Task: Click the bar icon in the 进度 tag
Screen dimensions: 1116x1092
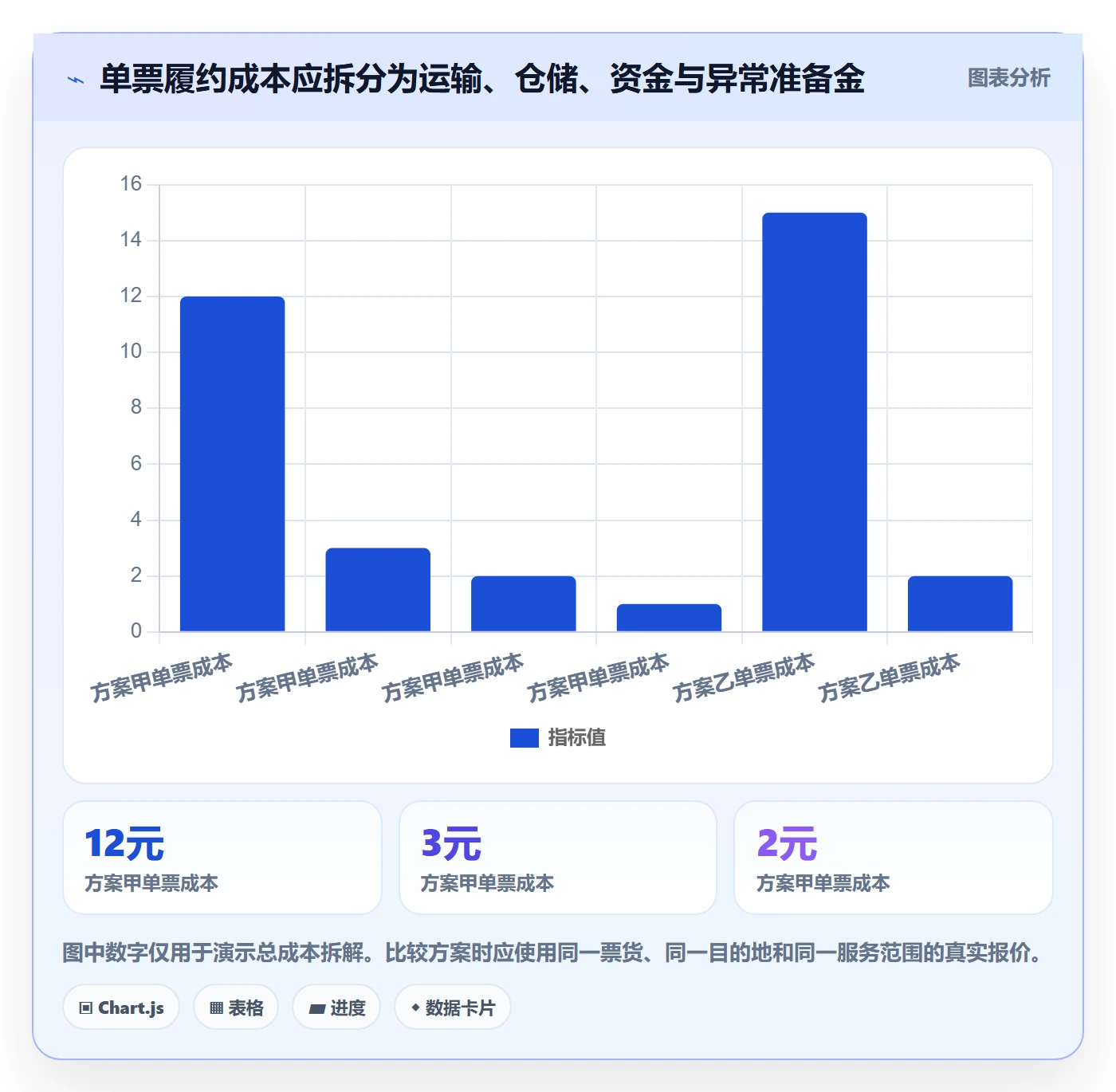Action: click(316, 1009)
